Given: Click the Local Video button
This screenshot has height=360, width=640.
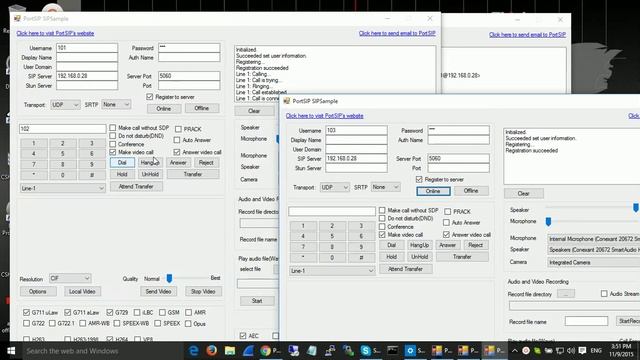Looking at the screenshot, I should [82, 291].
